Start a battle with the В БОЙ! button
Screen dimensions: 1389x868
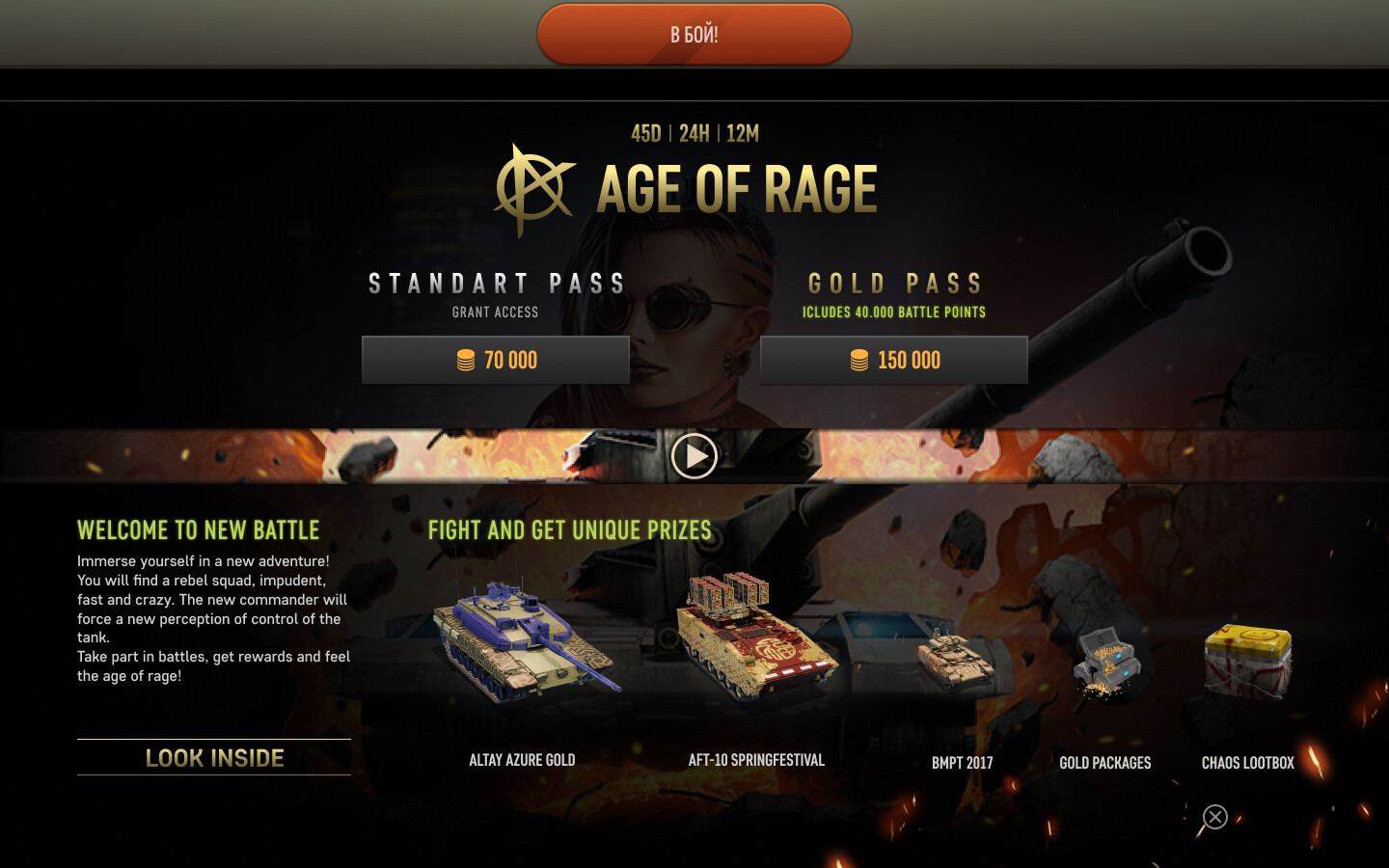point(694,35)
